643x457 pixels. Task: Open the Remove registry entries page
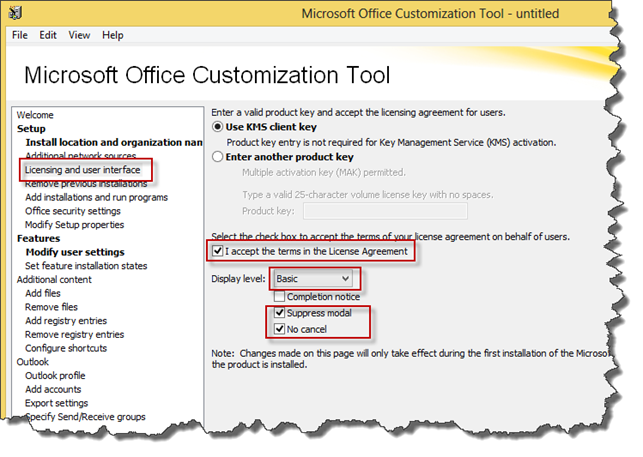(74, 334)
